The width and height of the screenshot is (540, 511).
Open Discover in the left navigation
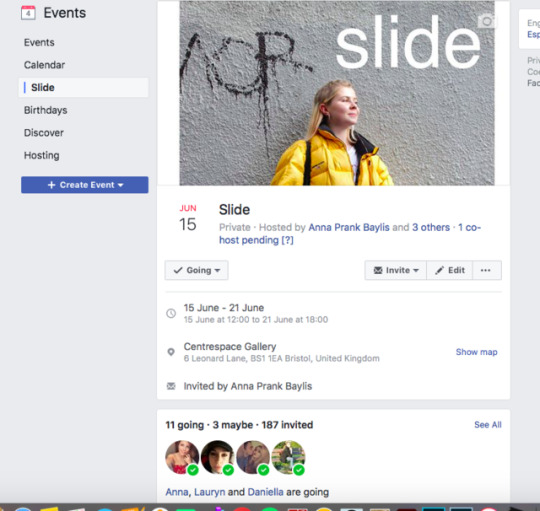pos(44,133)
